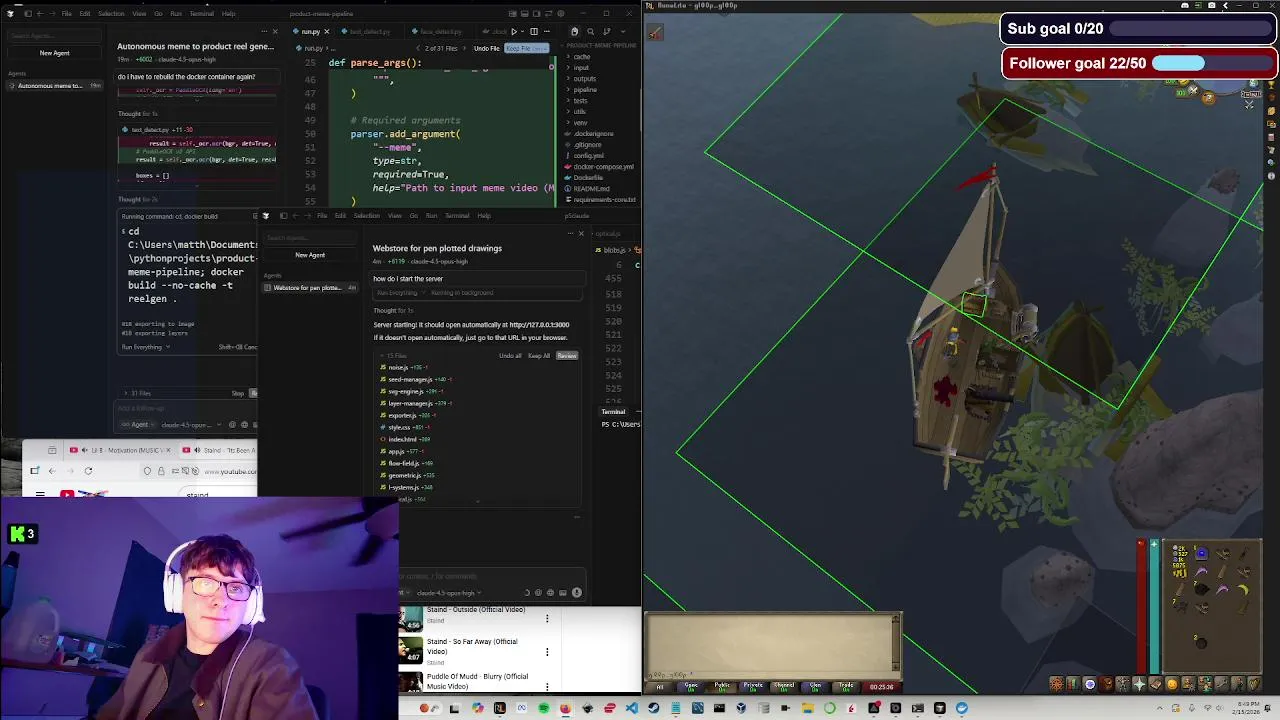The image size is (1280, 720).
Task: Toggle the Trade chat filter in game
Action: (846, 686)
